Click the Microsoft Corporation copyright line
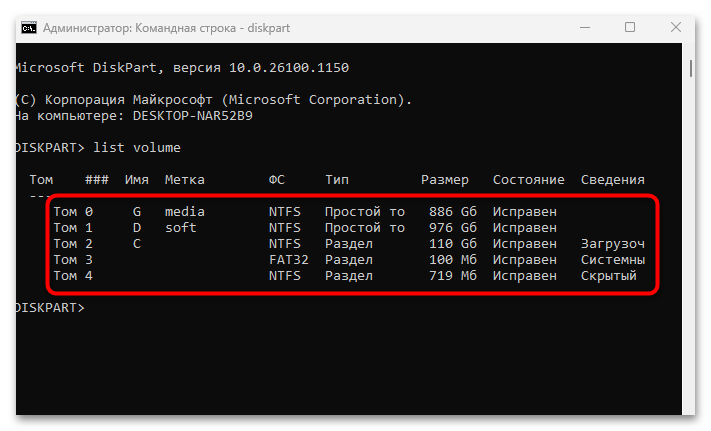Image resolution: width=711 pixels, height=431 pixels. click(214, 100)
